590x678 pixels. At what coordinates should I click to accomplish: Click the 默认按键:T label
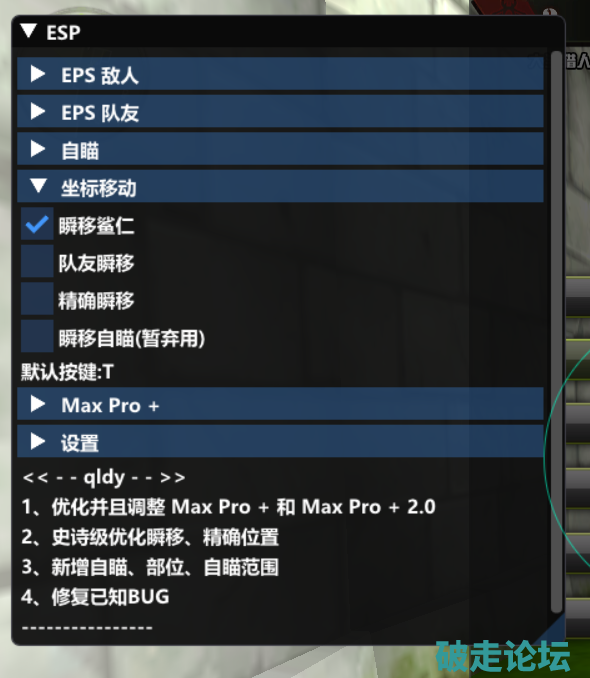(67, 371)
